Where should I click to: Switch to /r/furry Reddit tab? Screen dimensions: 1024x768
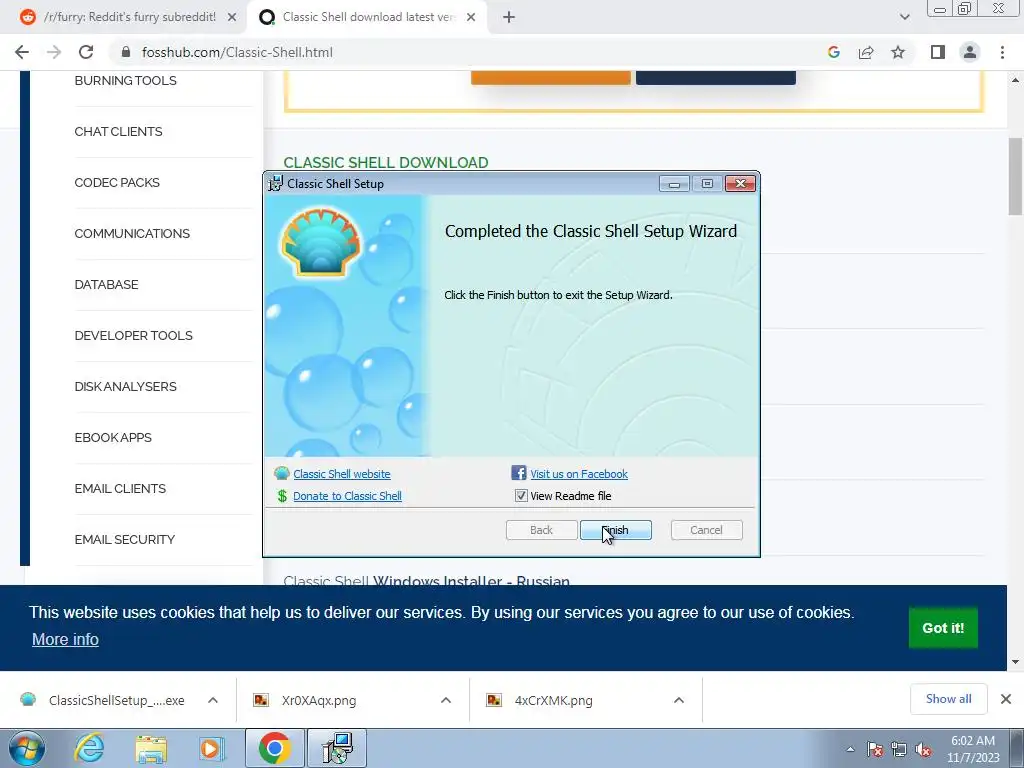pyautogui.click(x=129, y=17)
